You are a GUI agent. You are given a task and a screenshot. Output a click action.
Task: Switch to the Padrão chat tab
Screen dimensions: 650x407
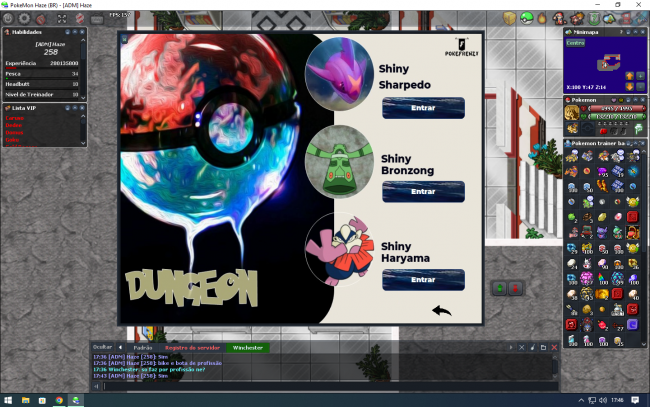coord(143,348)
